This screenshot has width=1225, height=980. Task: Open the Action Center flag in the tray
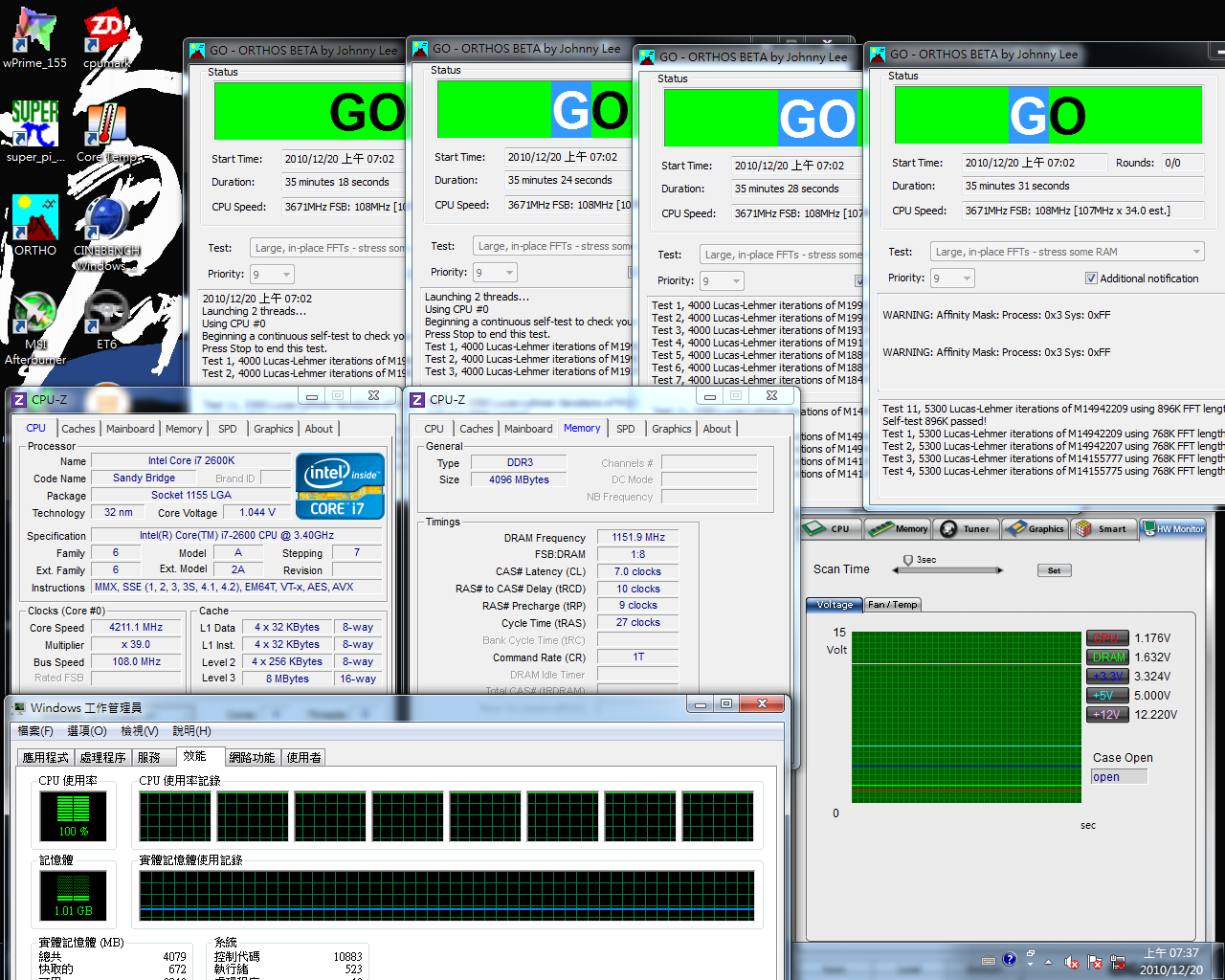[x=1094, y=962]
